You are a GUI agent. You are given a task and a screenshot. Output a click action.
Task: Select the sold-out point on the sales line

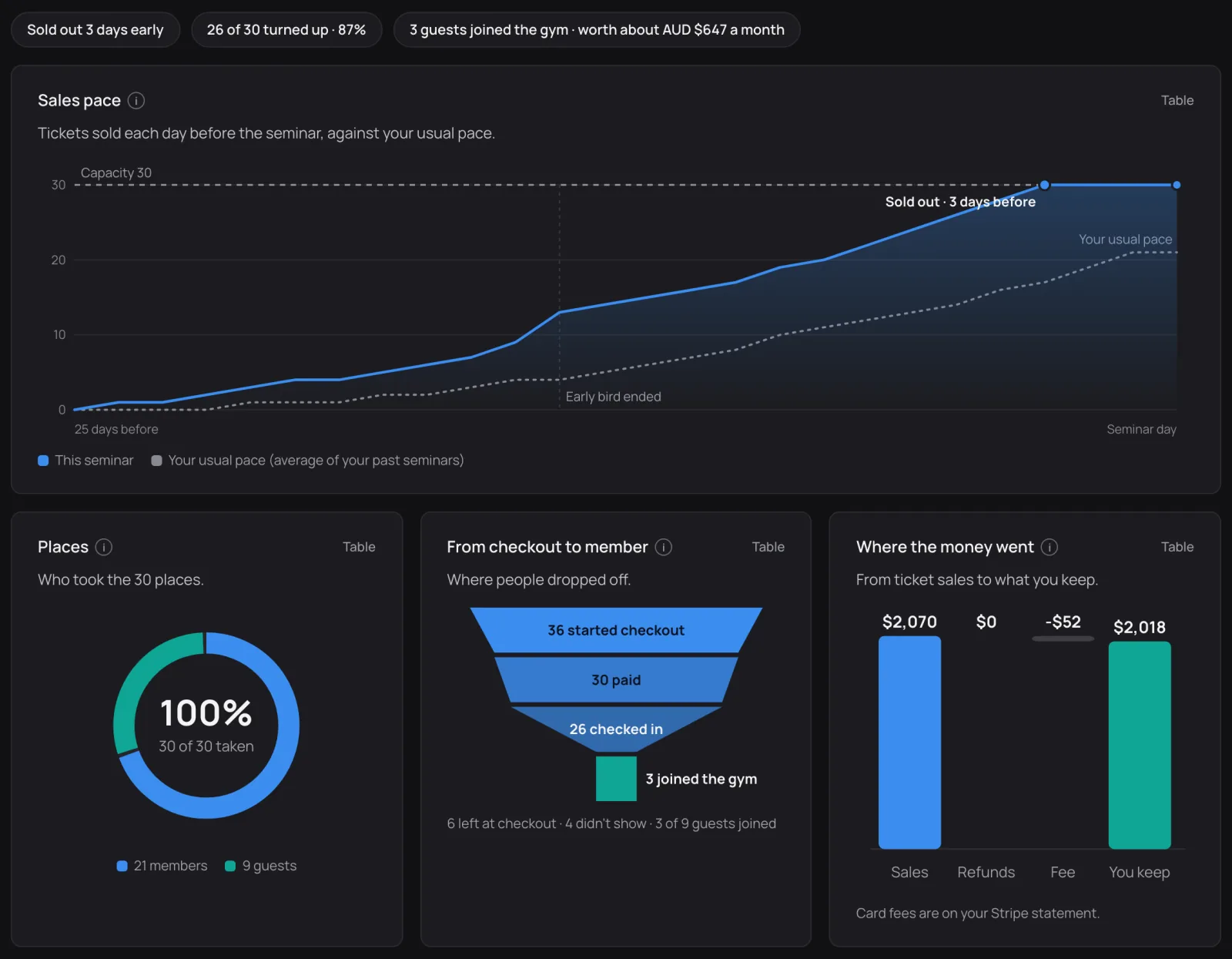pos(1044,185)
